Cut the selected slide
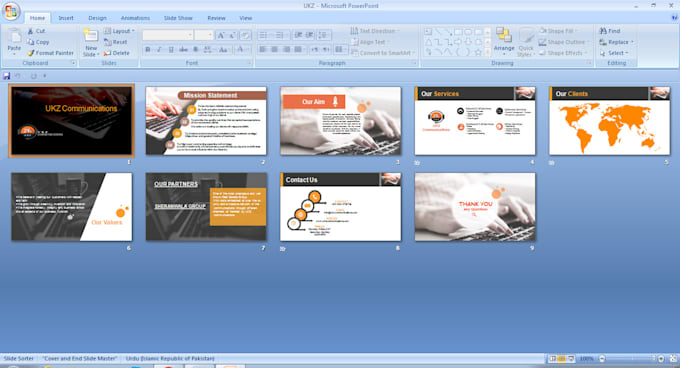The height and width of the screenshot is (368, 680). 37,31
